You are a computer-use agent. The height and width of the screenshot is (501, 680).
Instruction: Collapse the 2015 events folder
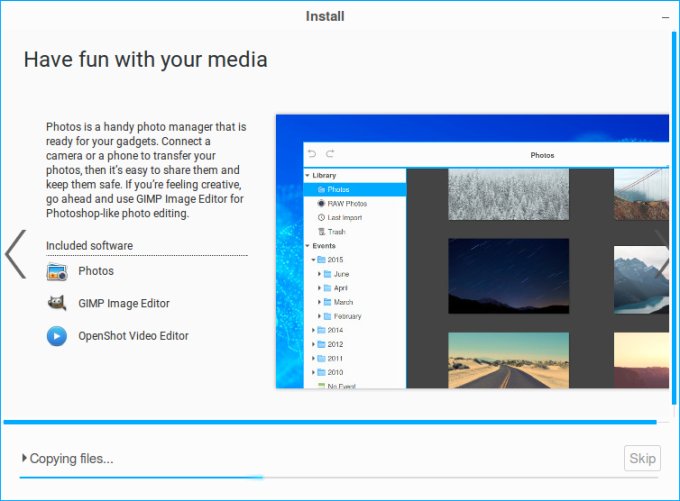[313, 260]
